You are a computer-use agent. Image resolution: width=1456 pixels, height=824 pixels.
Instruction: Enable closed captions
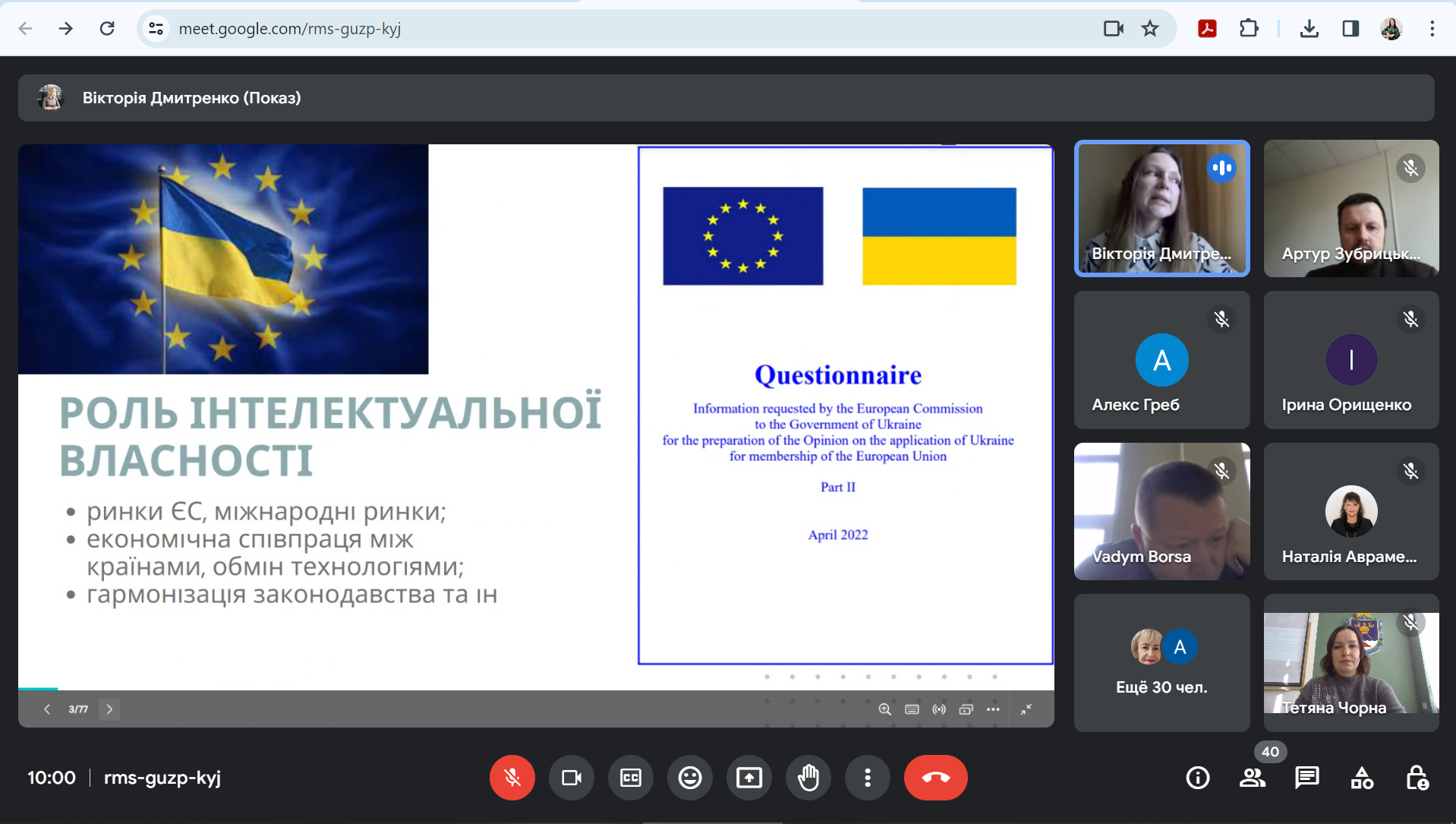pyautogui.click(x=631, y=778)
